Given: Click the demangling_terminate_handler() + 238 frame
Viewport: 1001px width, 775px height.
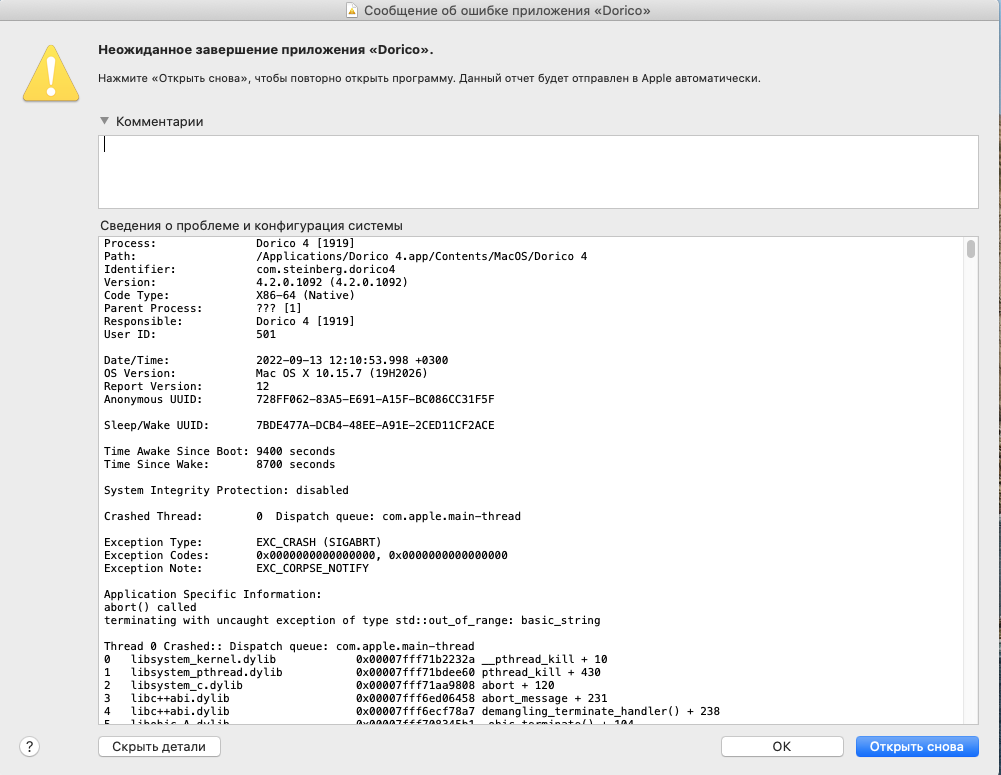Looking at the screenshot, I should 412,711.
